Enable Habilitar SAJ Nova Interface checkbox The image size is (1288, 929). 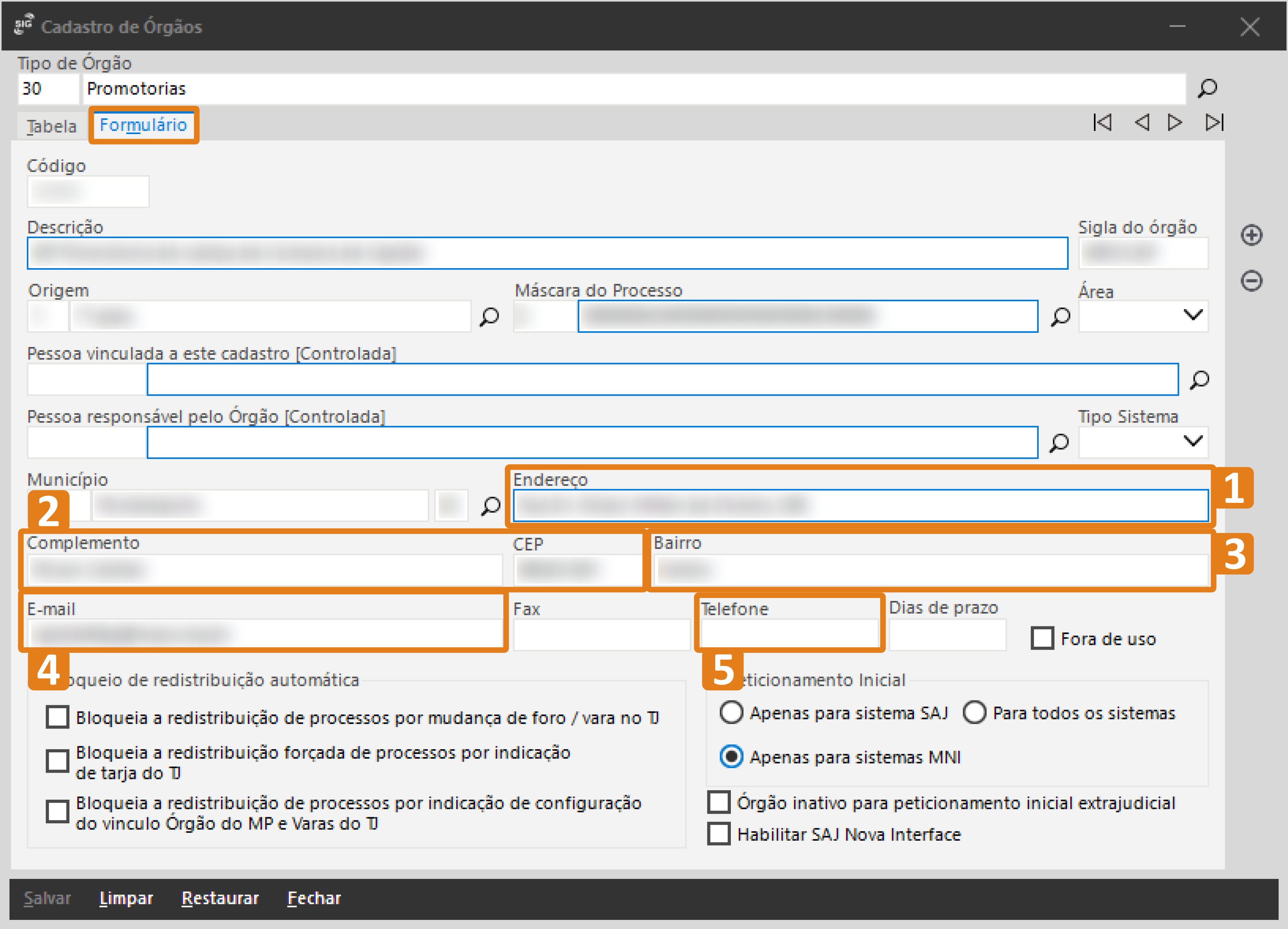coord(719,833)
